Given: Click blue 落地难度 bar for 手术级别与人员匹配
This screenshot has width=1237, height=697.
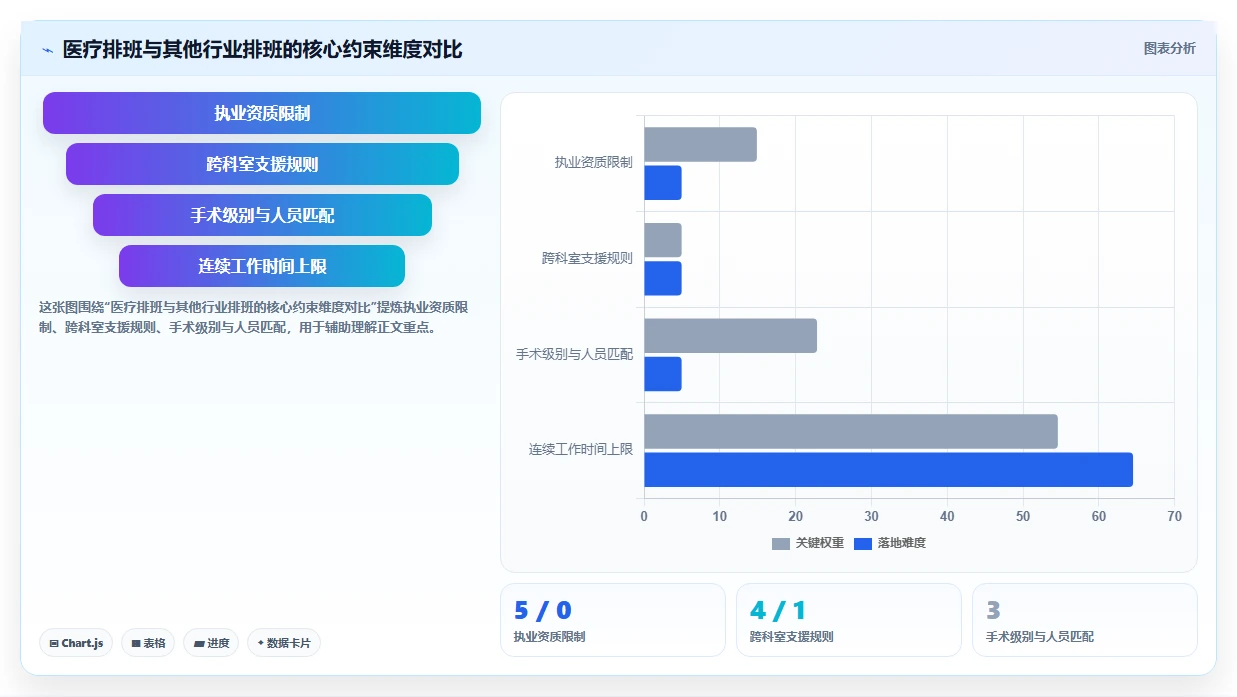Looking at the screenshot, I should coord(662,374).
